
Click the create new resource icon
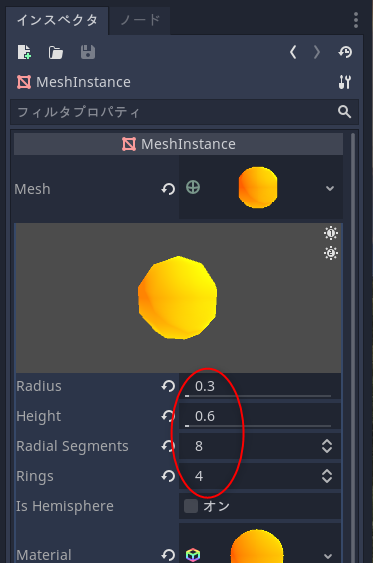pos(24,52)
